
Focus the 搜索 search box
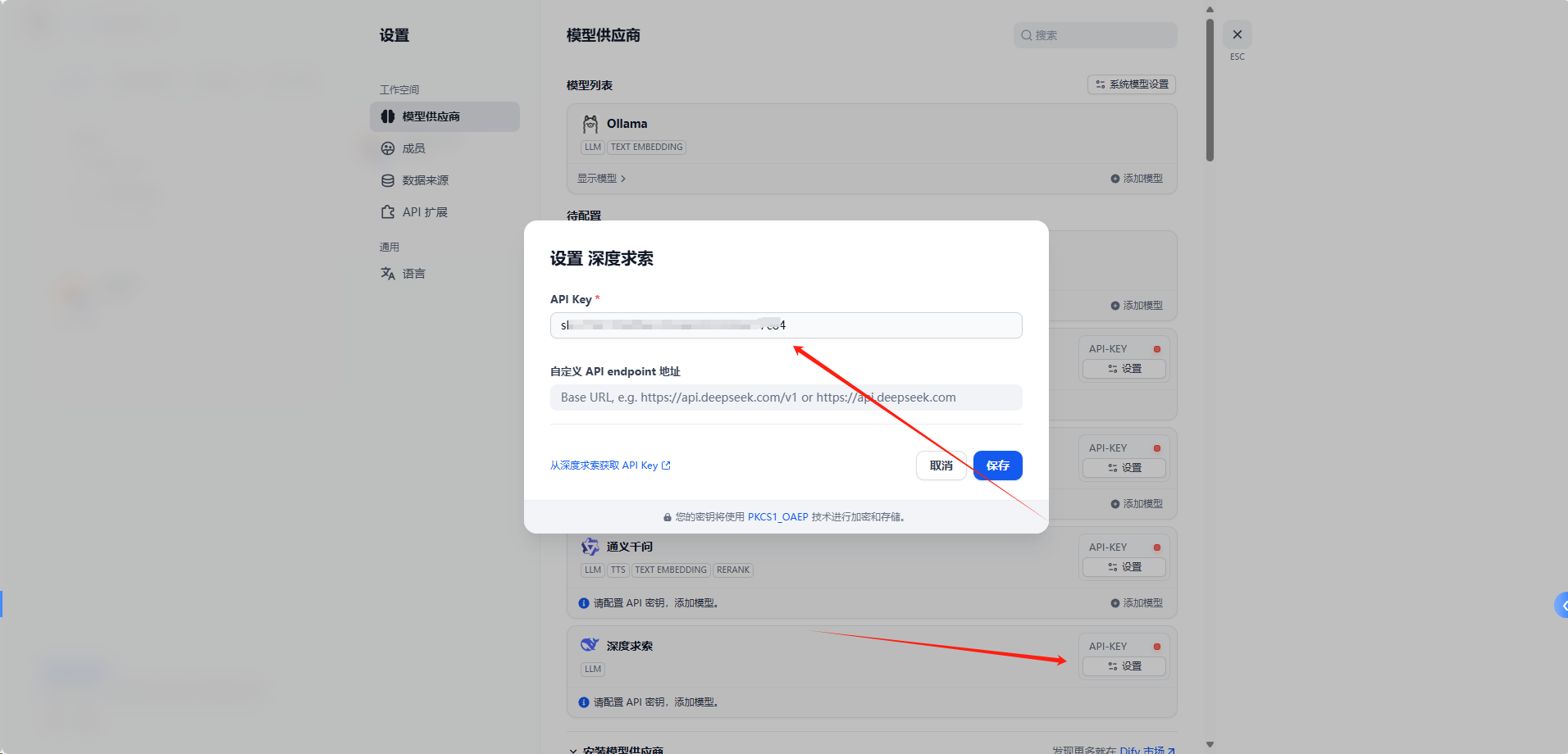point(1095,35)
